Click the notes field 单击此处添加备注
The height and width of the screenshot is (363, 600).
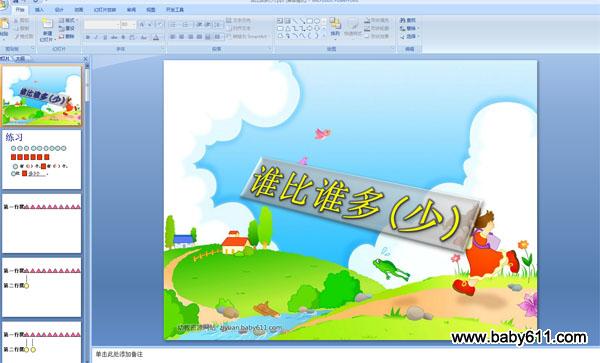click(119, 355)
